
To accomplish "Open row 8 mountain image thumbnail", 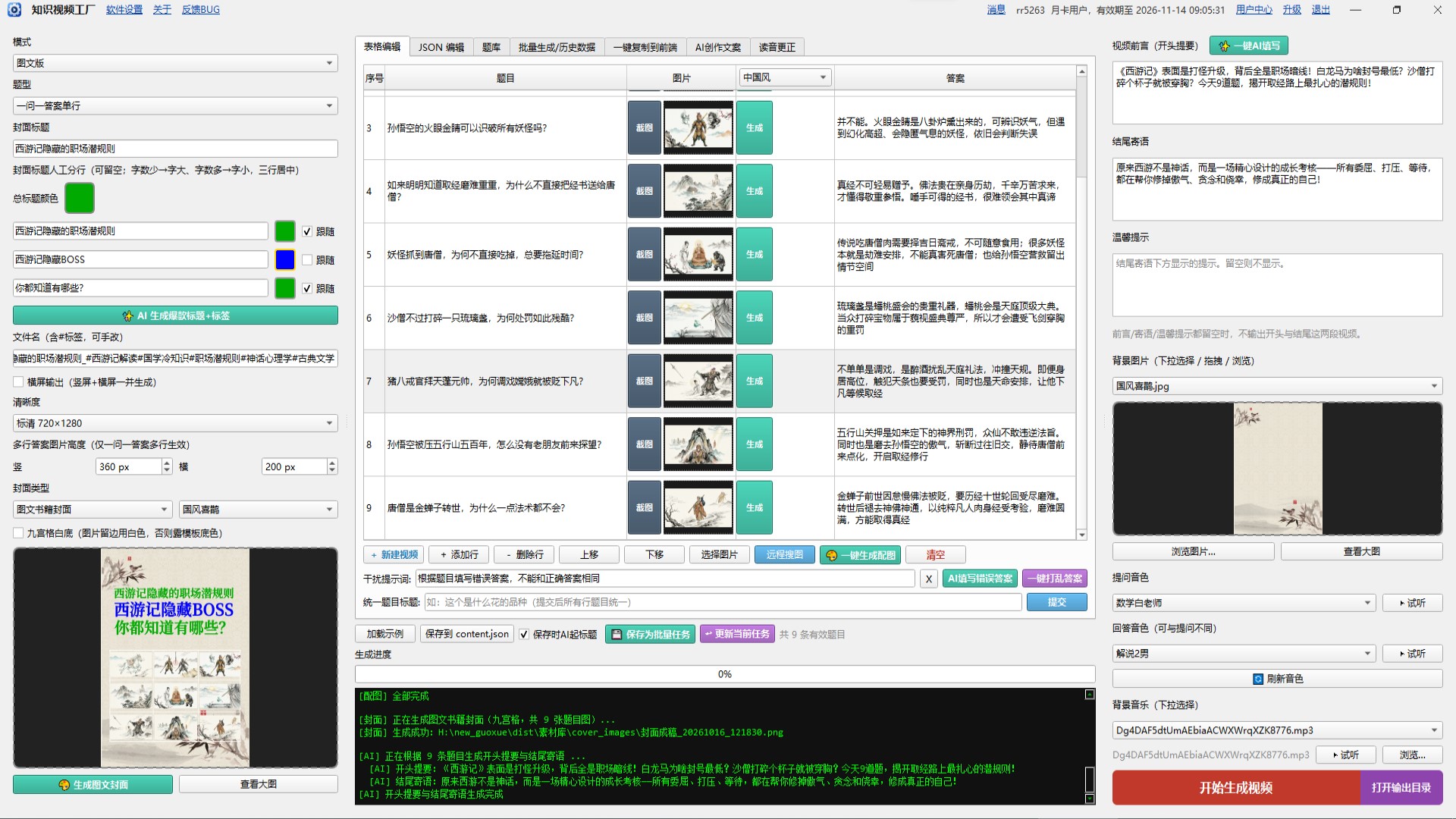I will [698, 444].
